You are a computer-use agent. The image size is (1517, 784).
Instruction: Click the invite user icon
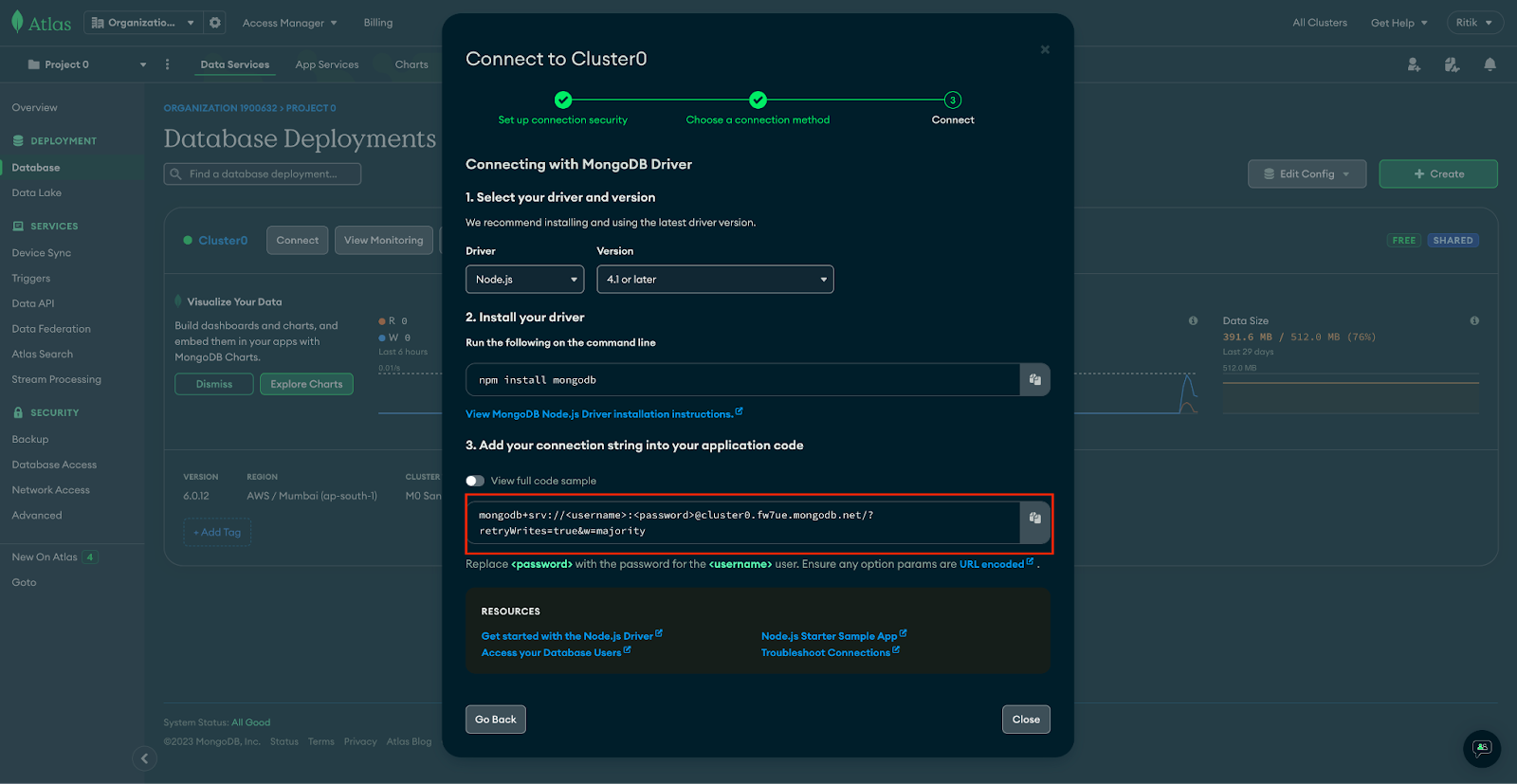(1414, 64)
